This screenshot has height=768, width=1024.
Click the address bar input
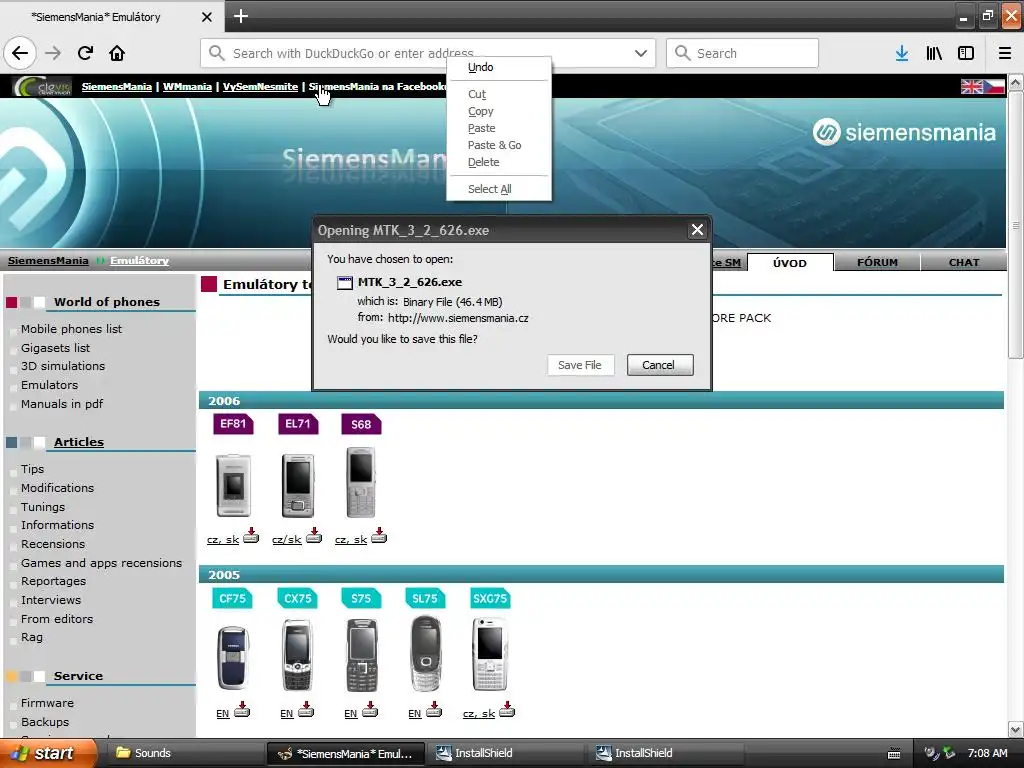428,53
